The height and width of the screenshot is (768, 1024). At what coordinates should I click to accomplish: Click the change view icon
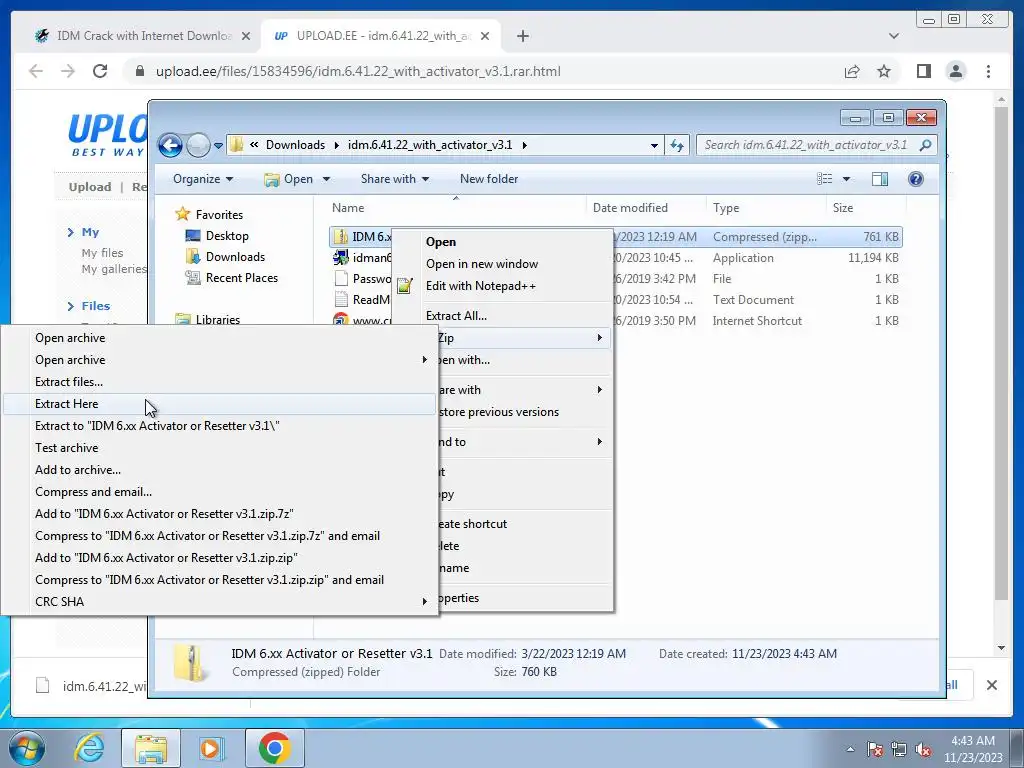pos(825,179)
